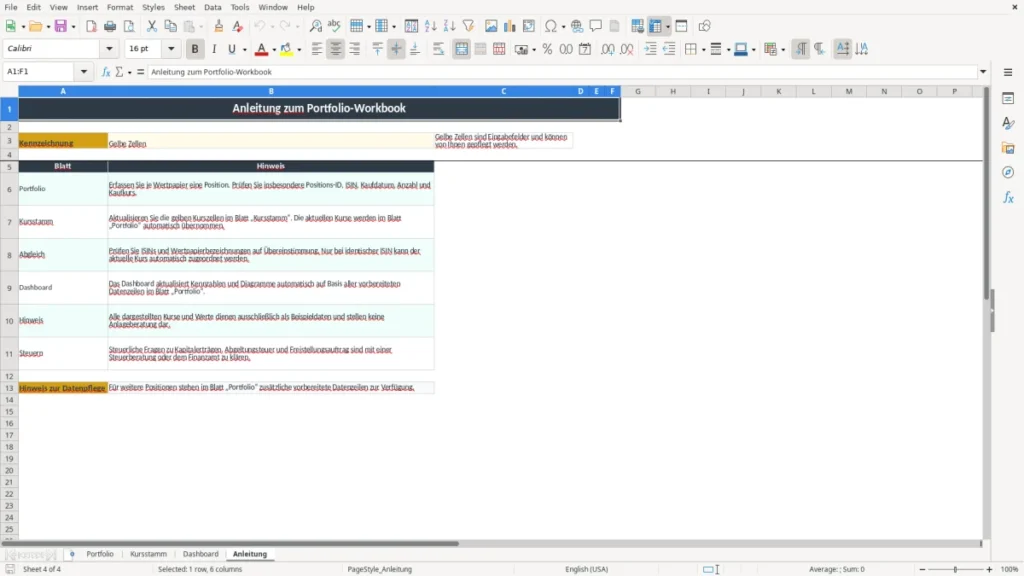Open the Function Wizard
1024x576 pixels.
click(106, 72)
